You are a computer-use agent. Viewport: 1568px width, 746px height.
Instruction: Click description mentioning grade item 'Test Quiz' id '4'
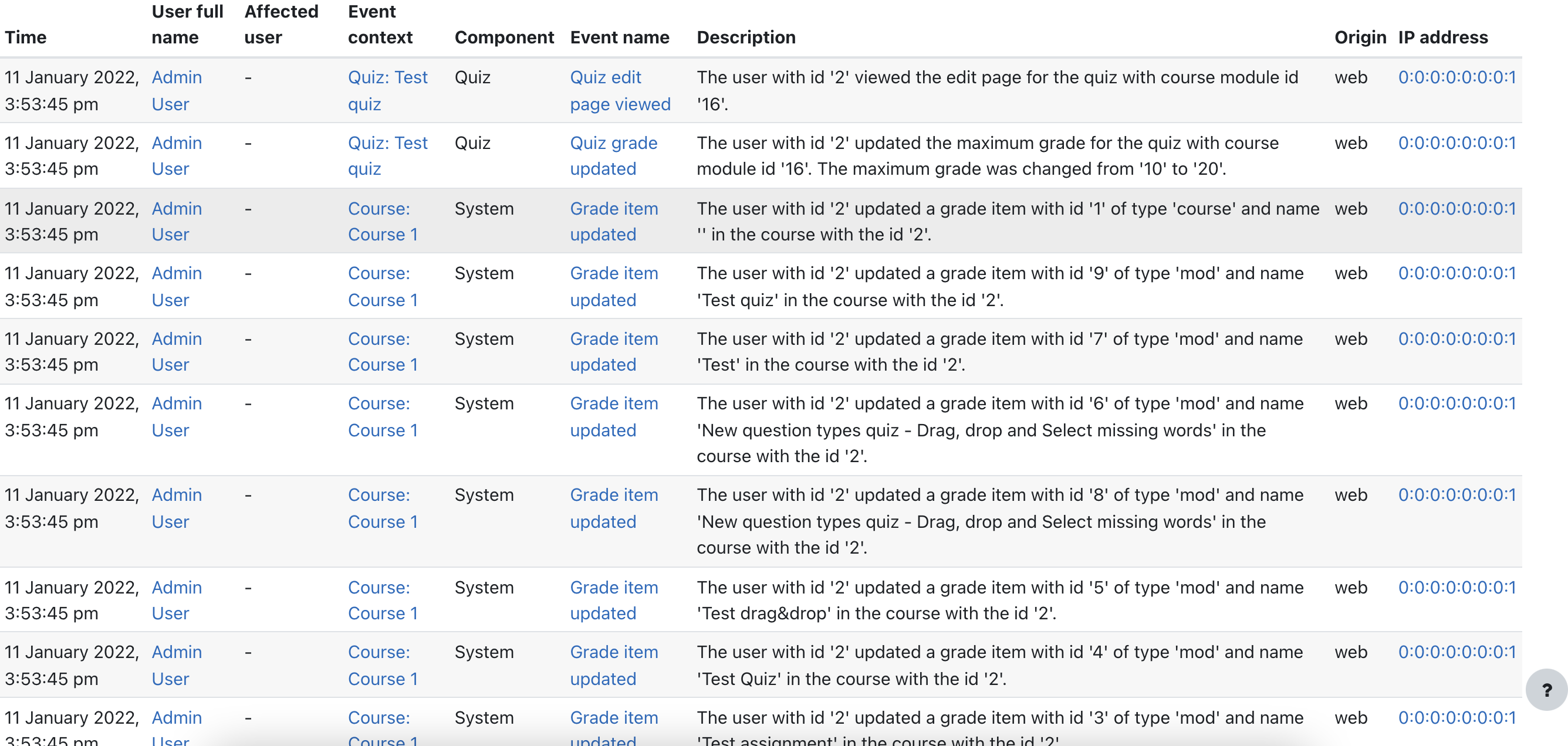(999, 665)
